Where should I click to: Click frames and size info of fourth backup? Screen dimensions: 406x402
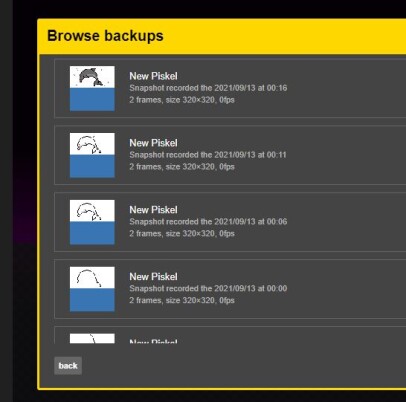coord(182,300)
